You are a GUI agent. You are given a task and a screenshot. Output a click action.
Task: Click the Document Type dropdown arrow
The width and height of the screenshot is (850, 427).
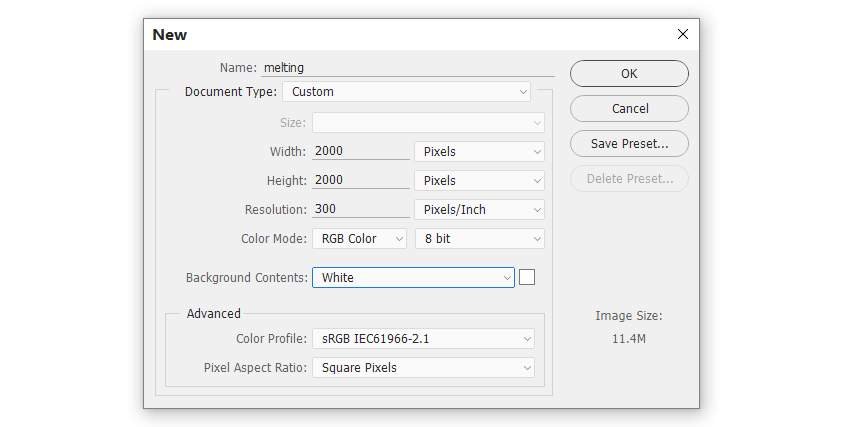coord(523,92)
